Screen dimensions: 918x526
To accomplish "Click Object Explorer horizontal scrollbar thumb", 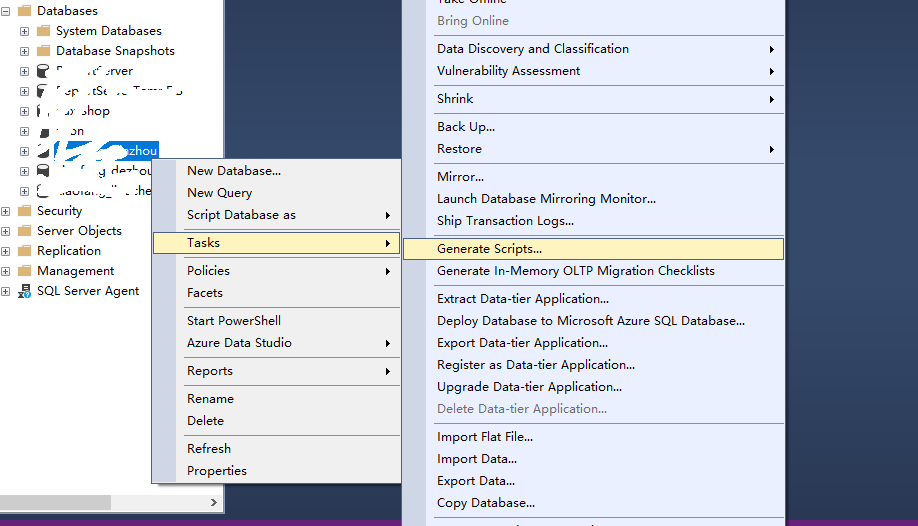I will 55,503.
